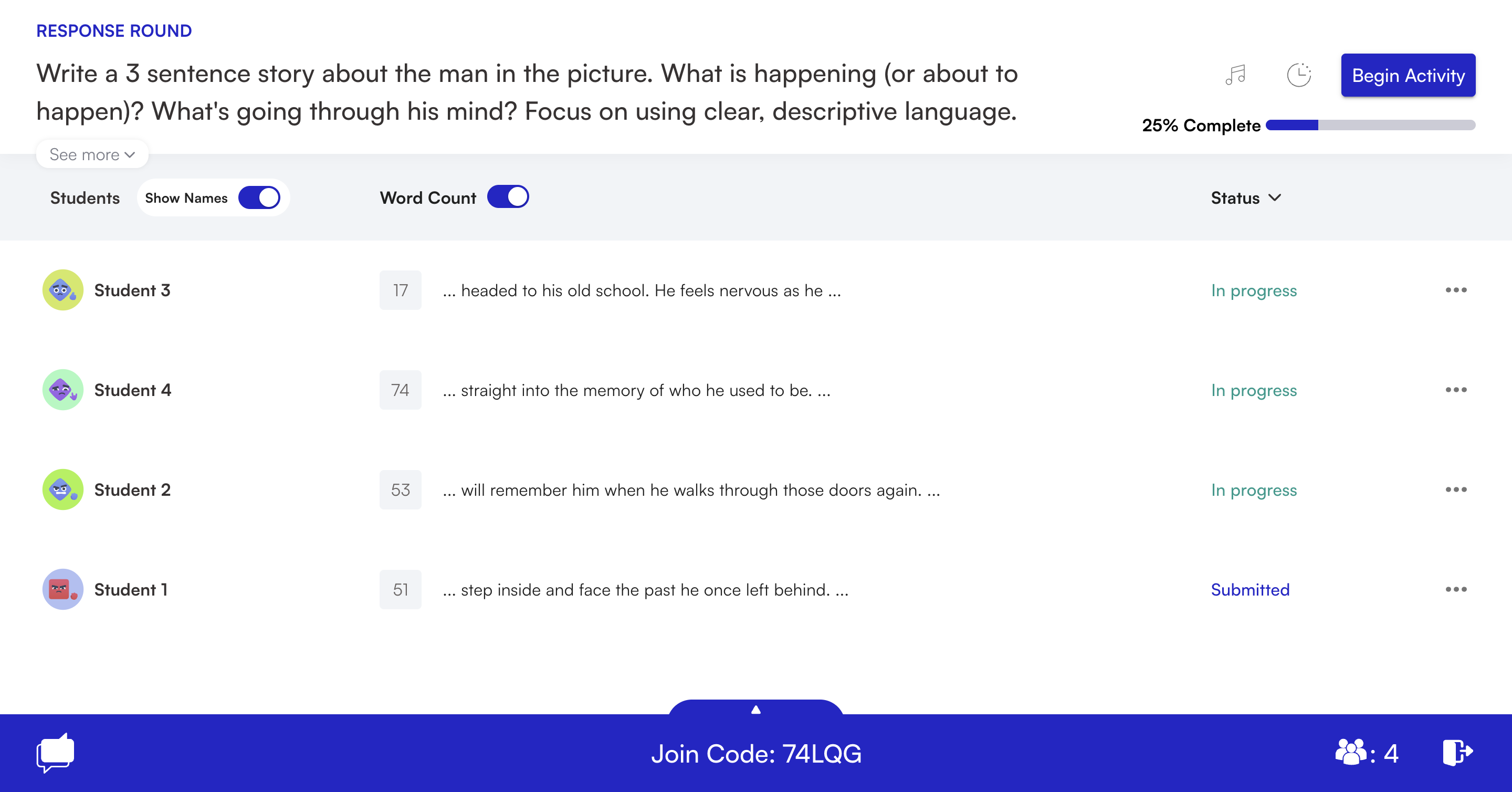Viewport: 1512px width, 792px height.
Task: Open Student 2 ellipsis menu
Action: click(1456, 489)
